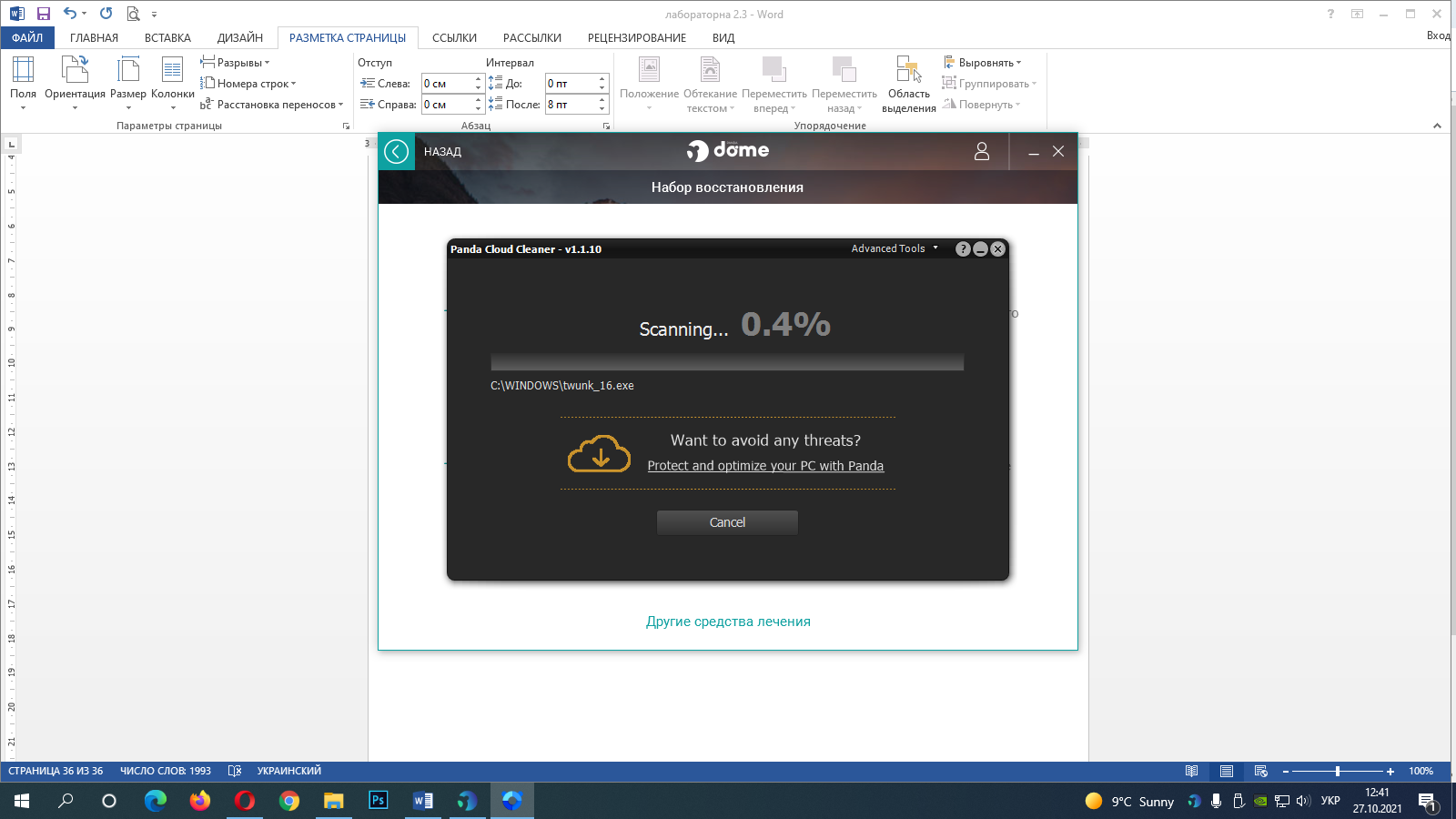This screenshot has height=819, width=1456.
Task: Open Параметры страницы dialog launcher
Action: click(x=346, y=126)
